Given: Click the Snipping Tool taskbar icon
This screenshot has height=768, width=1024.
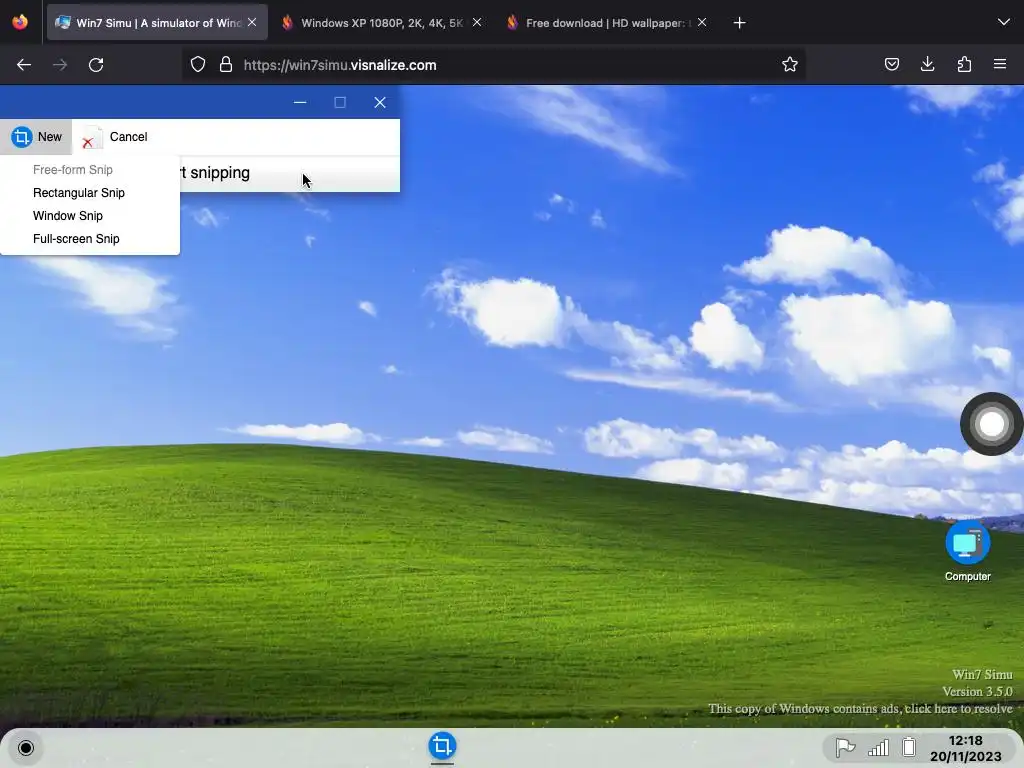Looking at the screenshot, I should pyautogui.click(x=442, y=746).
